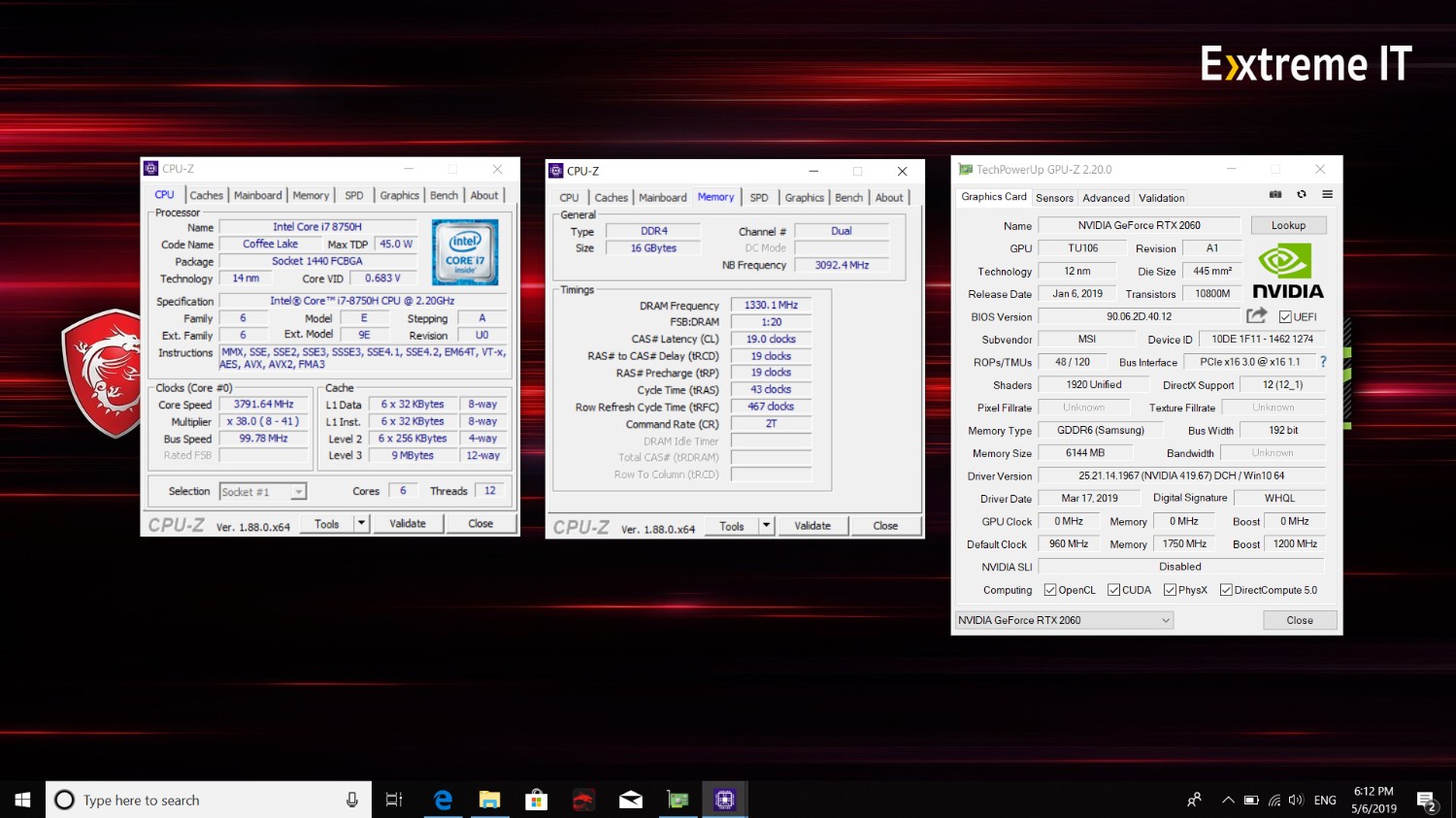Click the Core Speed value 3791.64 MHz
This screenshot has width=1456, height=818.
coord(263,405)
